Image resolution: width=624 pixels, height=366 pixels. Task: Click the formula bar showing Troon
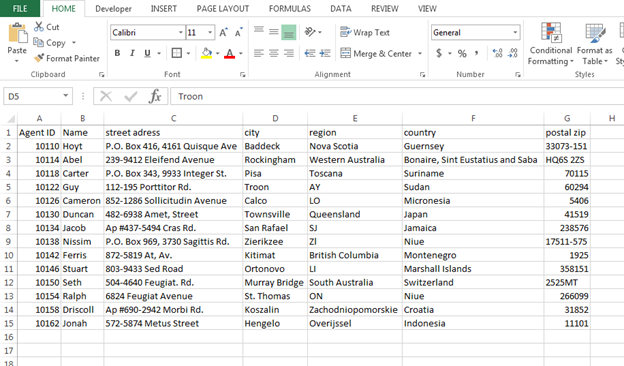[397, 96]
